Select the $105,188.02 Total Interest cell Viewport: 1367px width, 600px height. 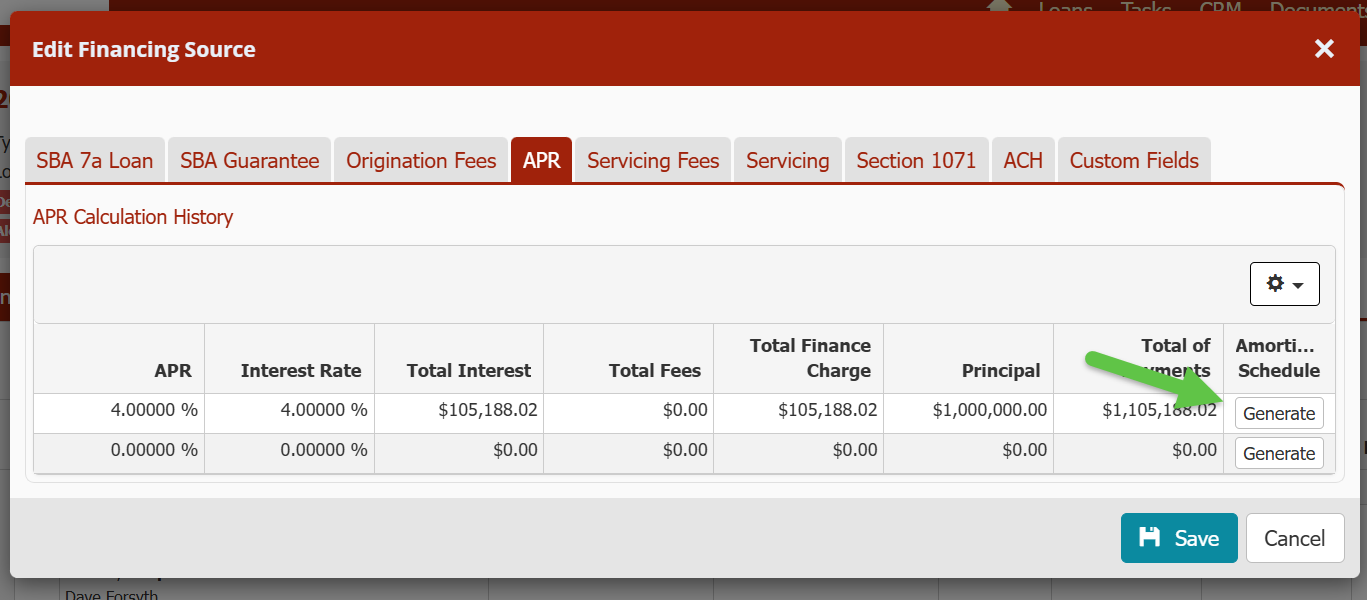pyautogui.click(x=459, y=413)
